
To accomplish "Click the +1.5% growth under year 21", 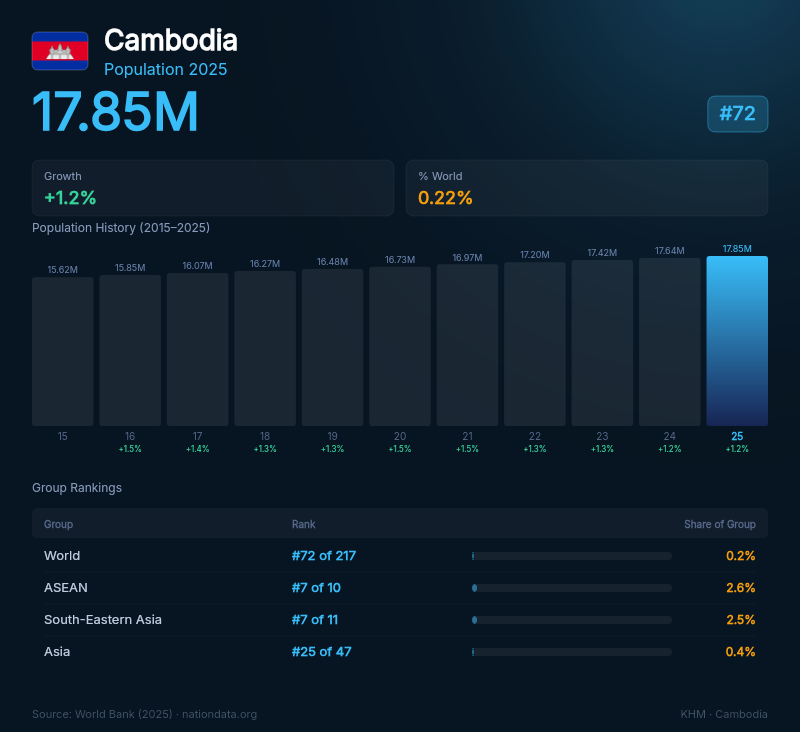I will click(467, 449).
